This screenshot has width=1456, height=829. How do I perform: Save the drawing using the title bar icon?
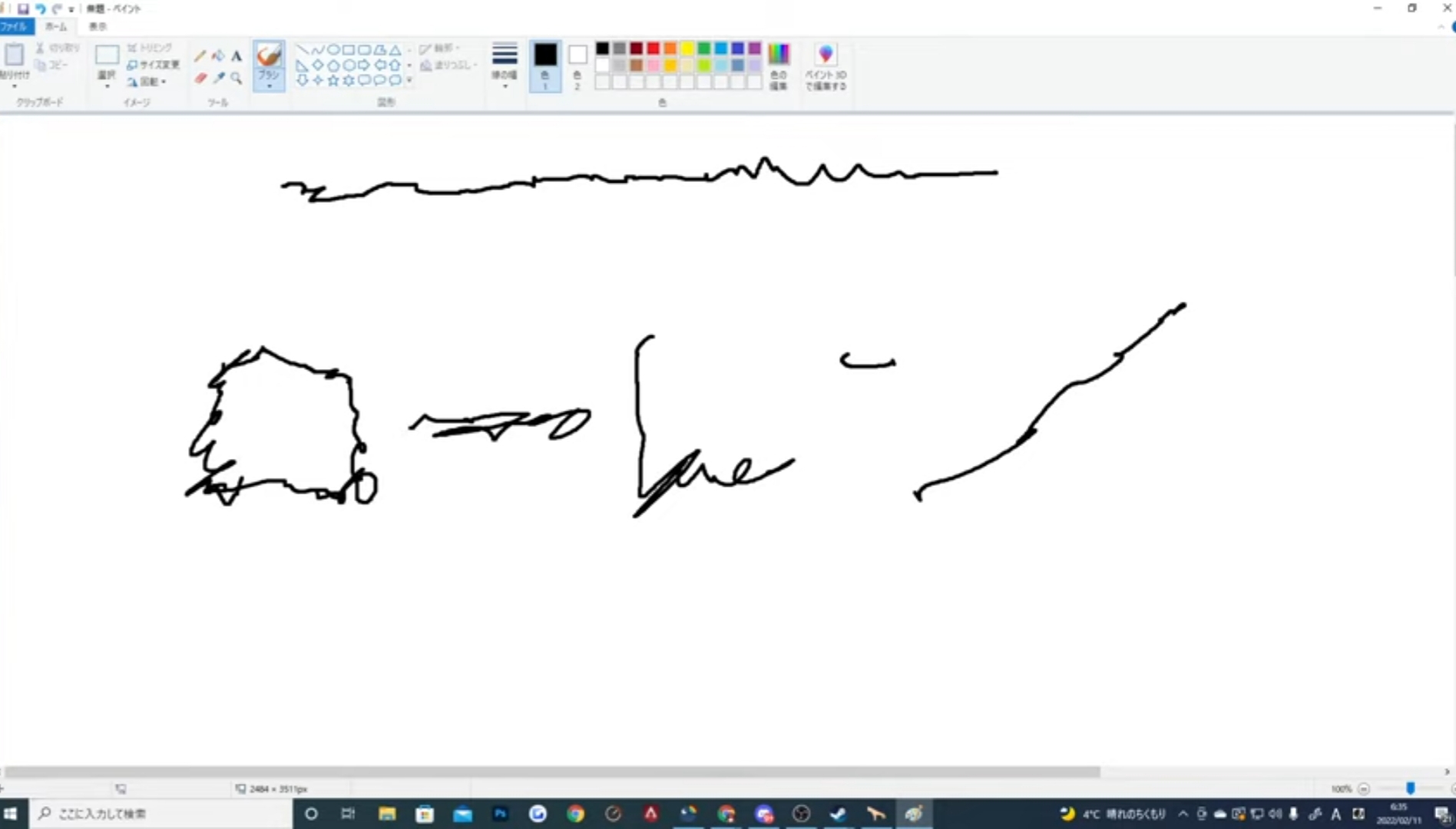[x=23, y=8]
